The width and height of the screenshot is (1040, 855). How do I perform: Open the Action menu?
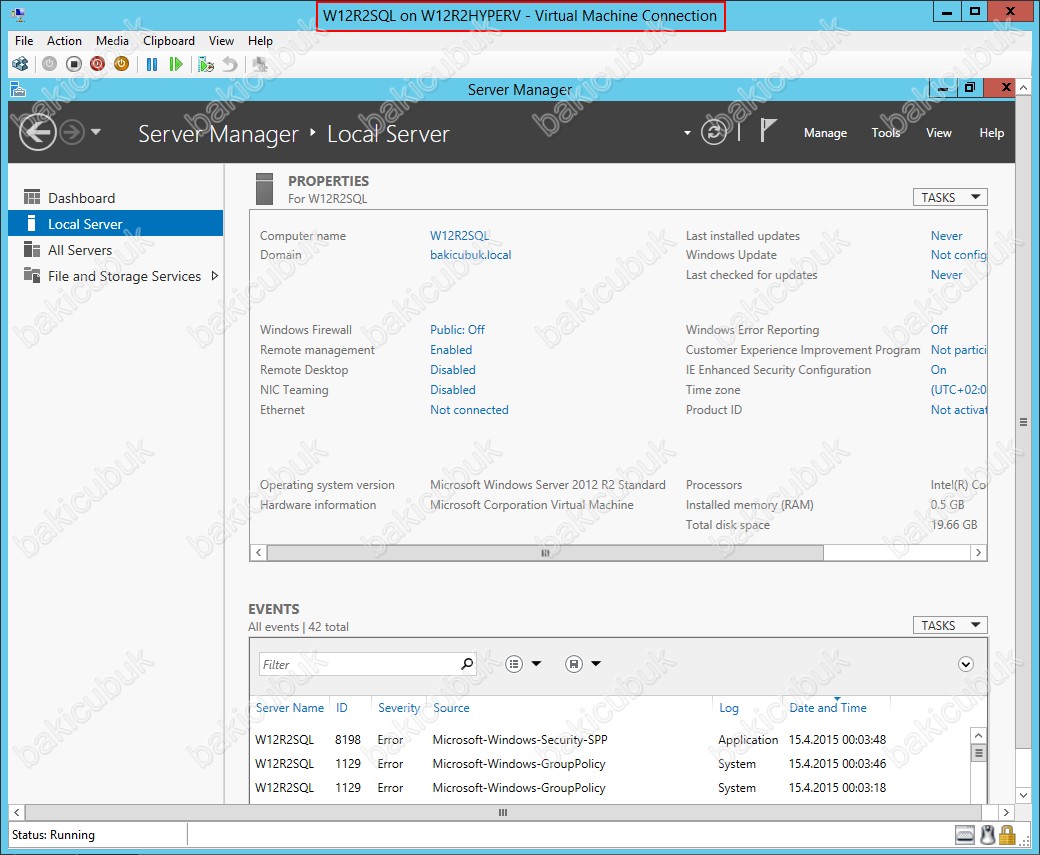64,41
